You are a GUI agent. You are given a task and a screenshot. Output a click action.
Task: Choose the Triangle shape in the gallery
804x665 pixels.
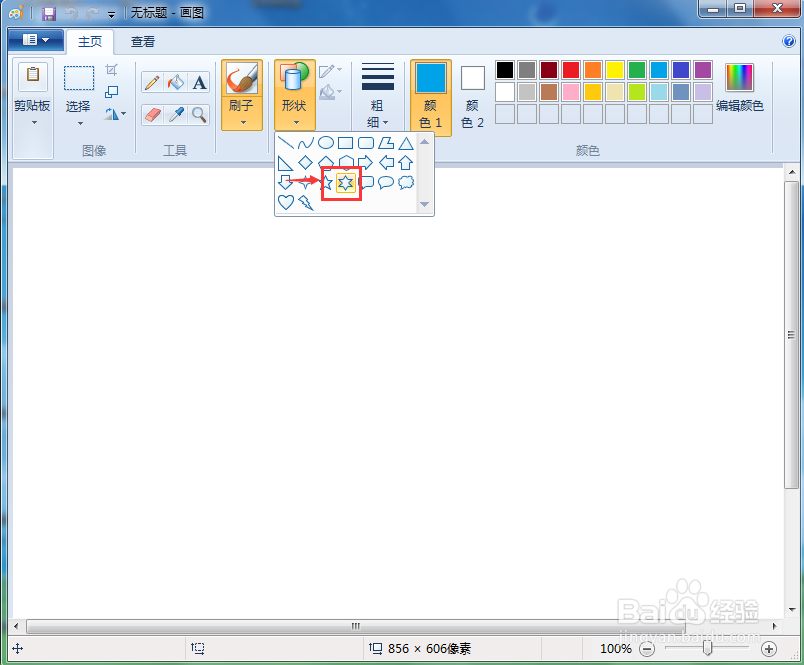[406, 143]
